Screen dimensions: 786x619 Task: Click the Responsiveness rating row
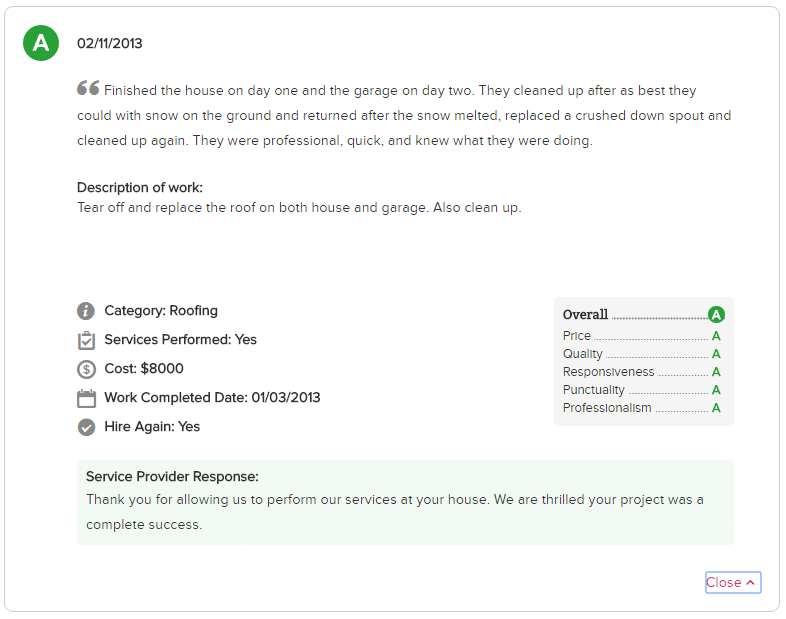pyautogui.click(x=642, y=372)
